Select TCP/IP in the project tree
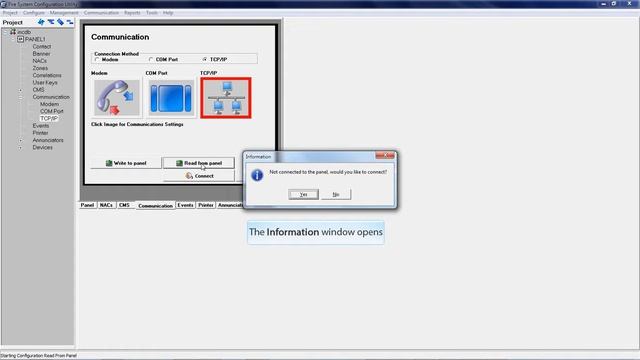Viewport: 640px width, 360px height. pos(49,118)
